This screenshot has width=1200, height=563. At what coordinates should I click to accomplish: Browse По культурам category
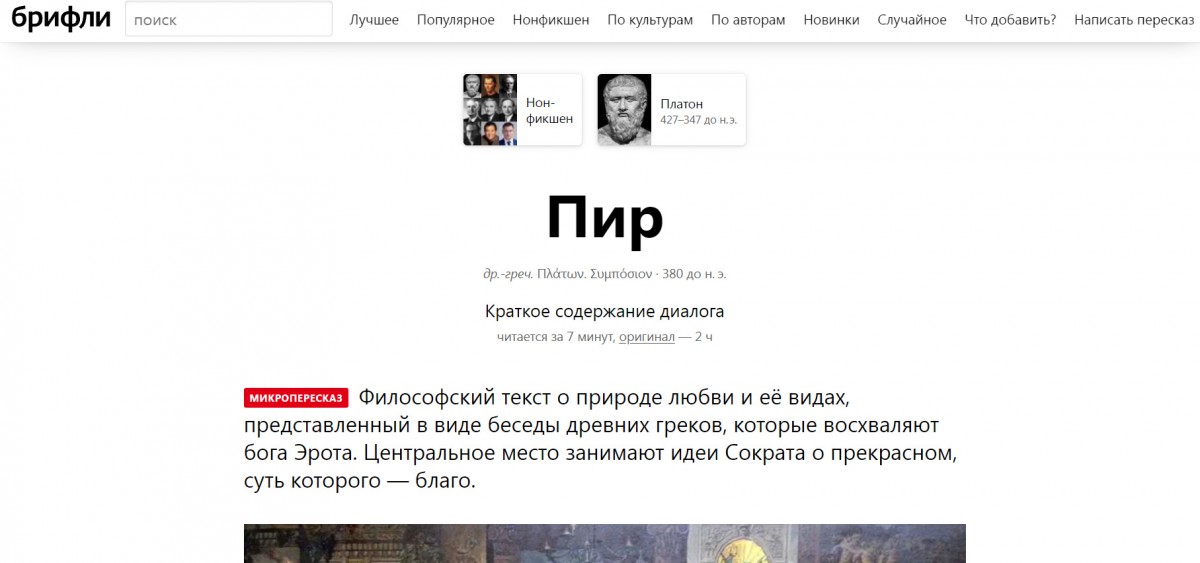pos(650,20)
